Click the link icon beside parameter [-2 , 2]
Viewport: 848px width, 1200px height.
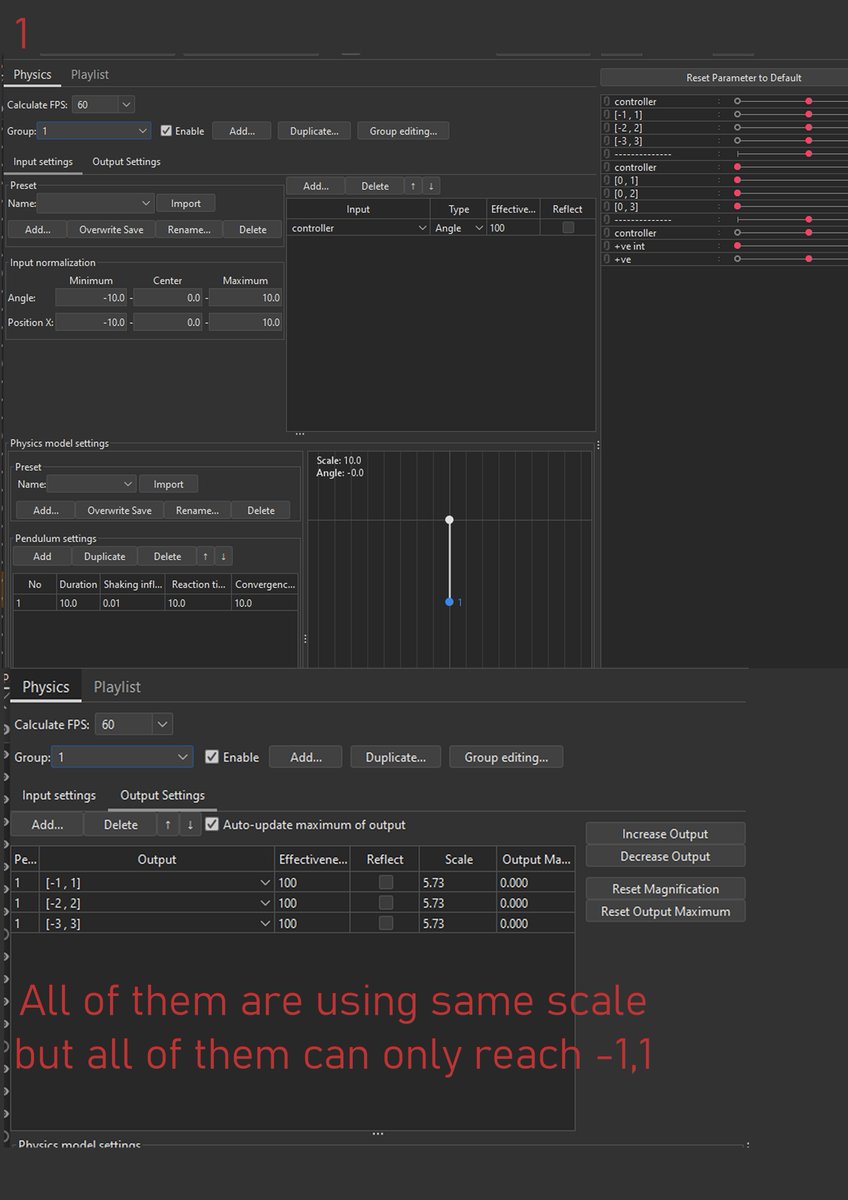coord(606,128)
